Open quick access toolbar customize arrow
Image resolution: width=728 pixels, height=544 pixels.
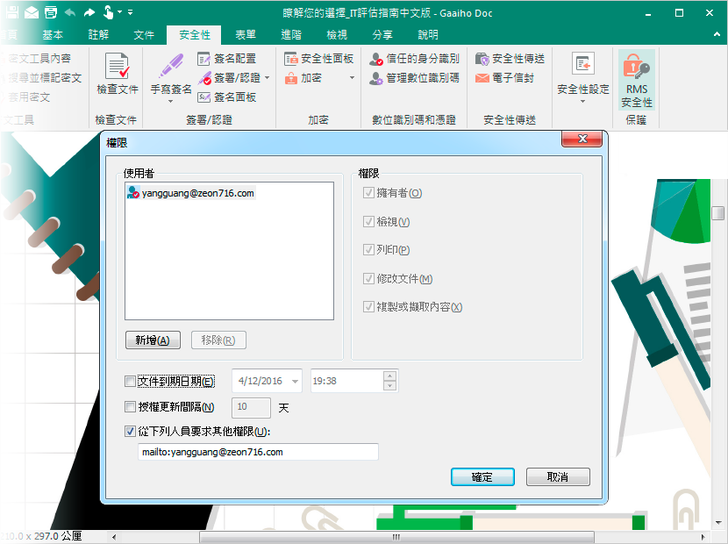point(130,13)
